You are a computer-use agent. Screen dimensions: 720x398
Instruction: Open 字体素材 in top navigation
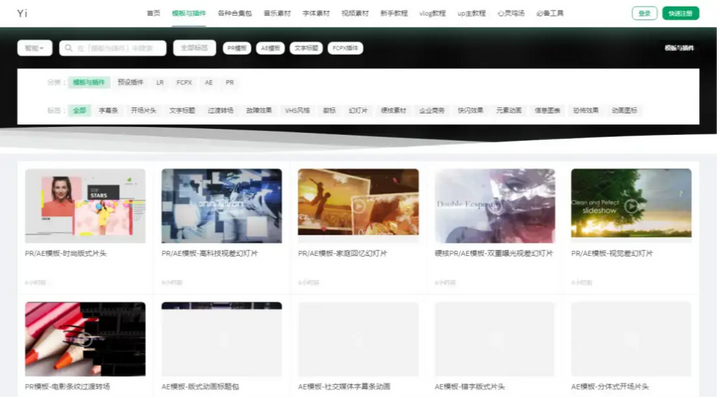(x=316, y=13)
